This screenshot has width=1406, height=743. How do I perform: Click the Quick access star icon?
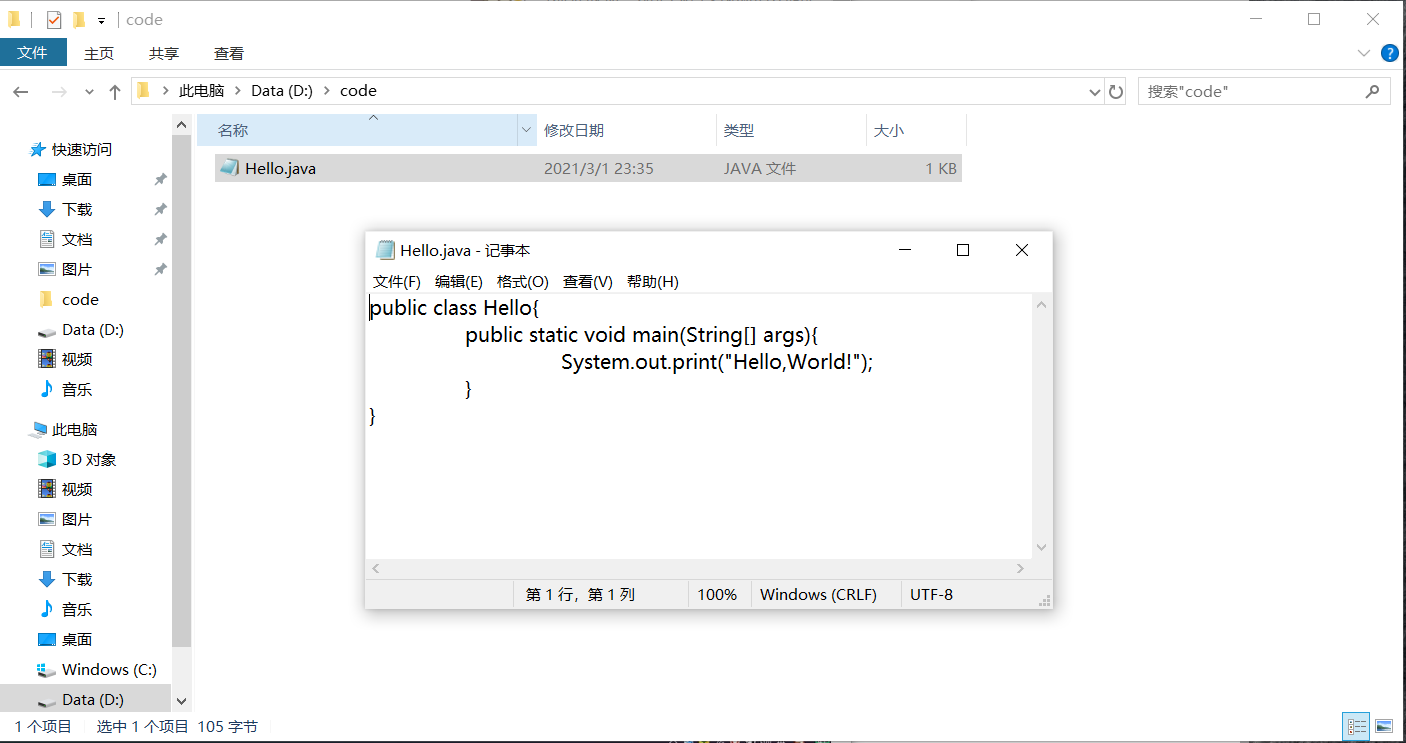[x=38, y=149]
